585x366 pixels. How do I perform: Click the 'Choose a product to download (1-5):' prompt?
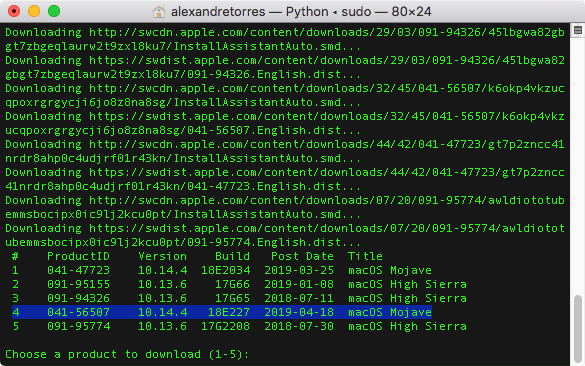(x=127, y=354)
